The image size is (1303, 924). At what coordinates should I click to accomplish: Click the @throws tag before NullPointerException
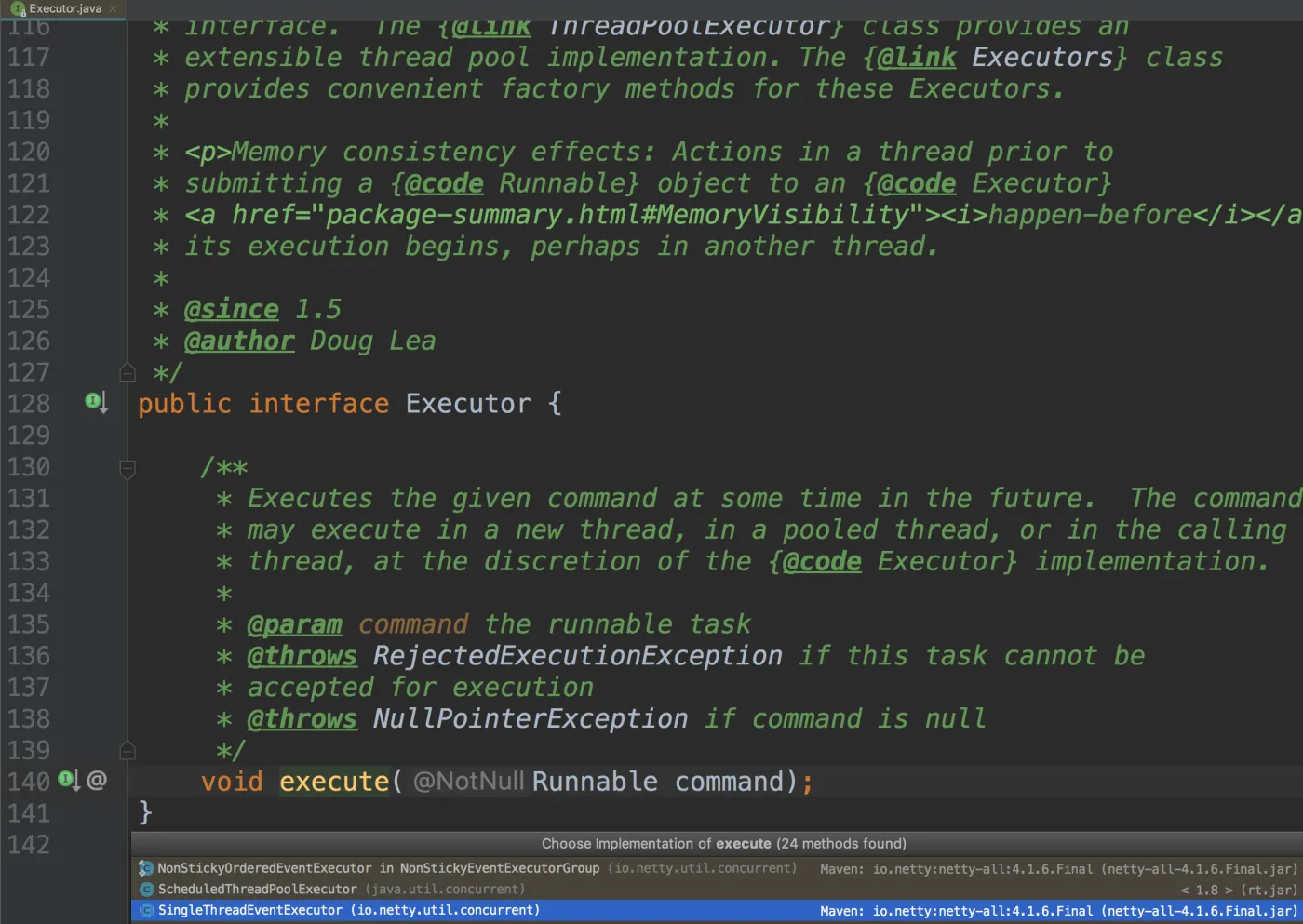point(302,718)
